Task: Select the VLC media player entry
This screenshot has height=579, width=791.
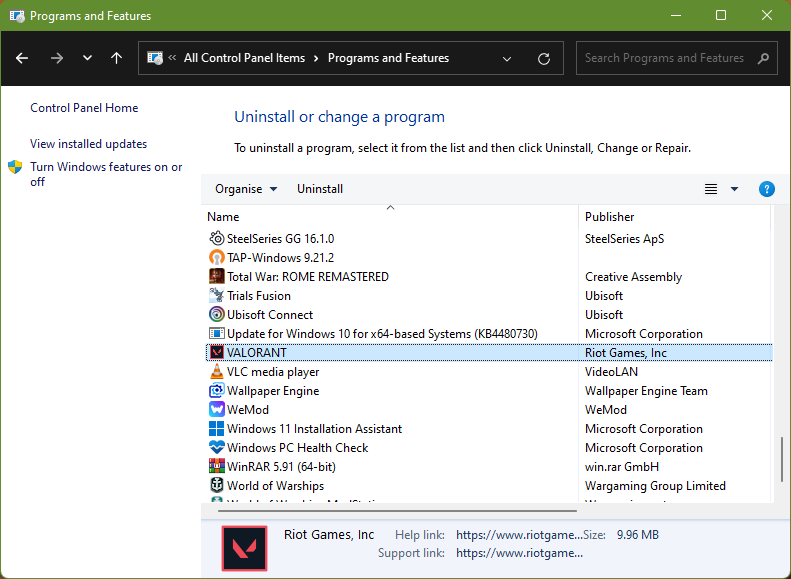Action: click(x=489, y=372)
